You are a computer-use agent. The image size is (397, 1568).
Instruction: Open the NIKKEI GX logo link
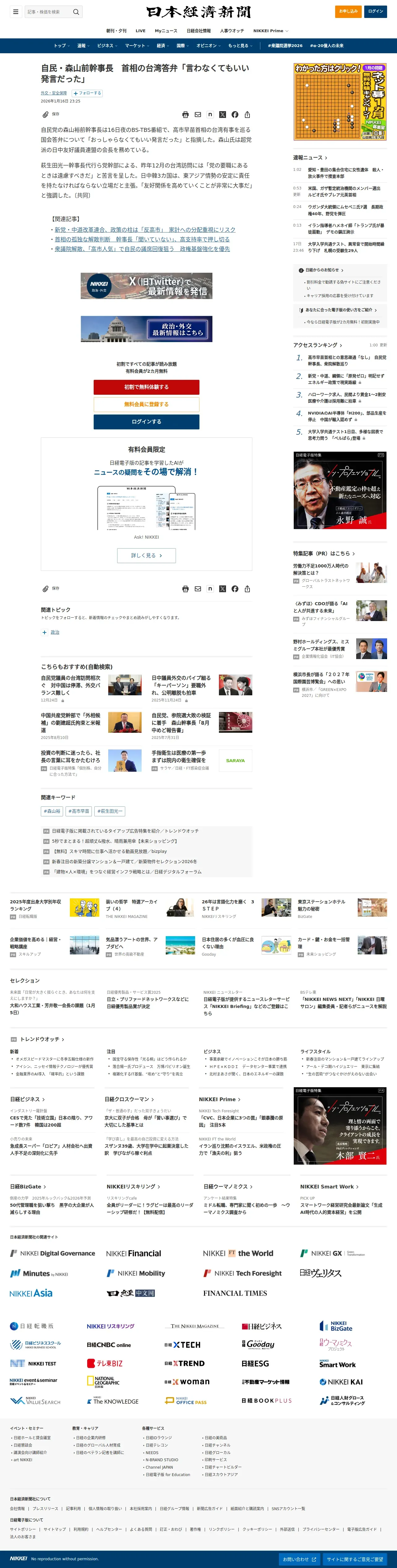click(x=333, y=1253)
